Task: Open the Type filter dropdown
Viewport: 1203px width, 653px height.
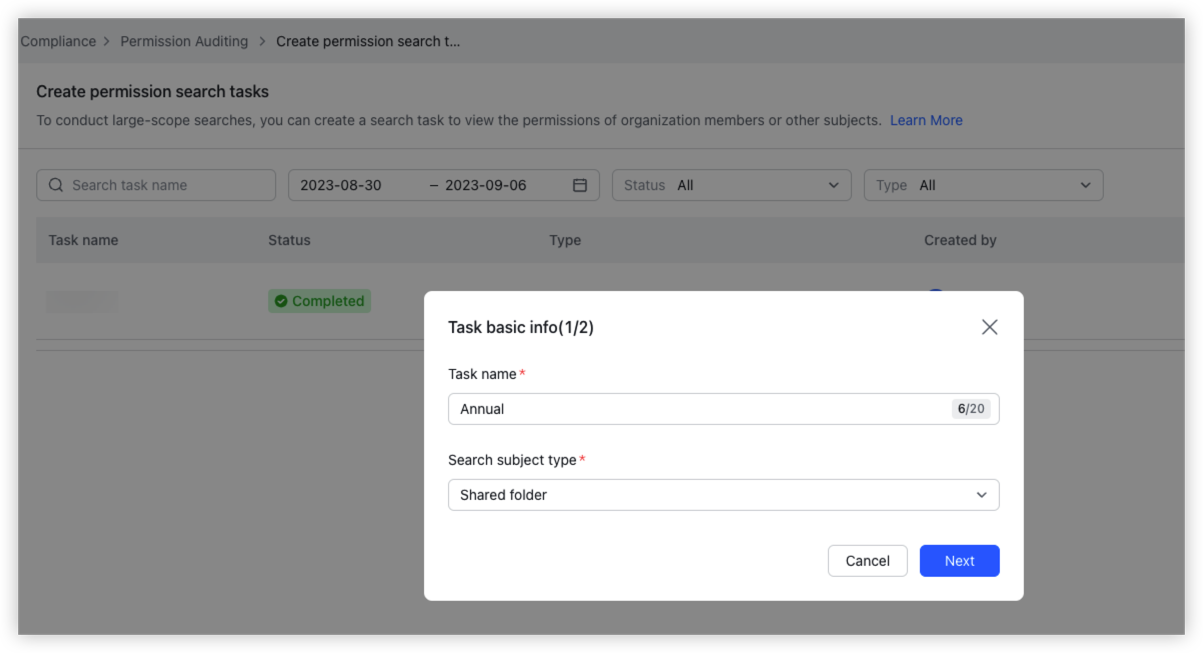Action: (983, 184)
